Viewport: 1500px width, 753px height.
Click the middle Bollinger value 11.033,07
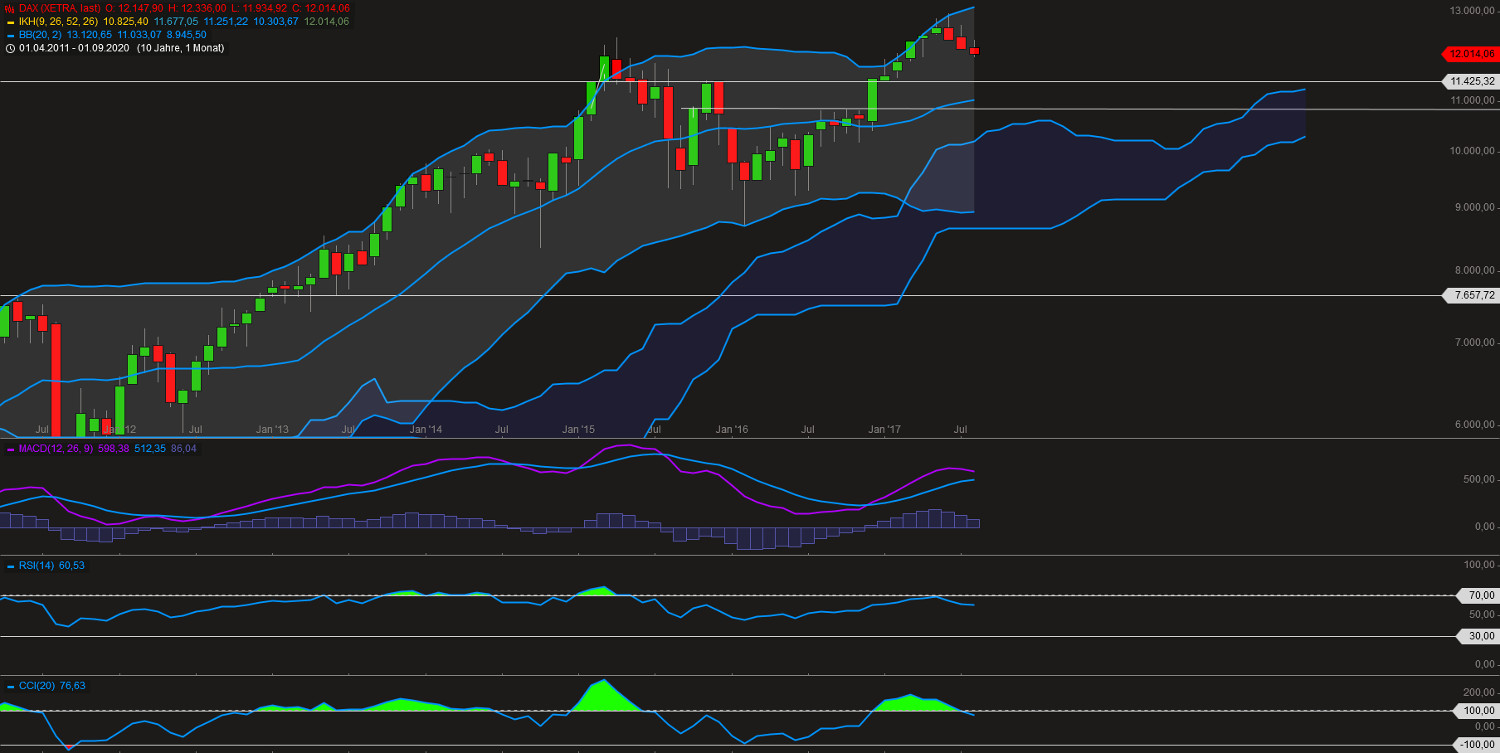139,34
